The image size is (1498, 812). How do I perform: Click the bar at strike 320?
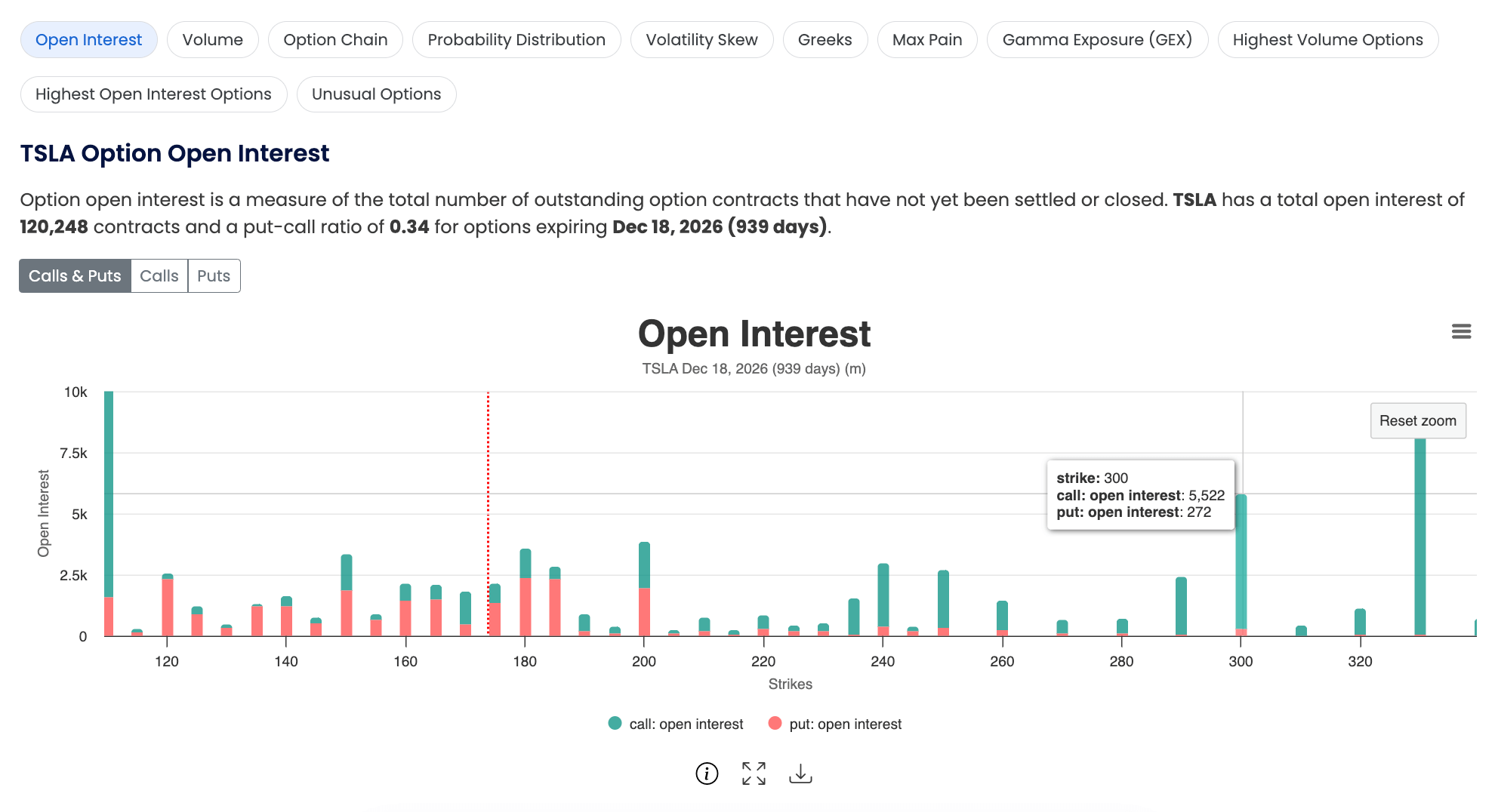tap(1360, 623)
